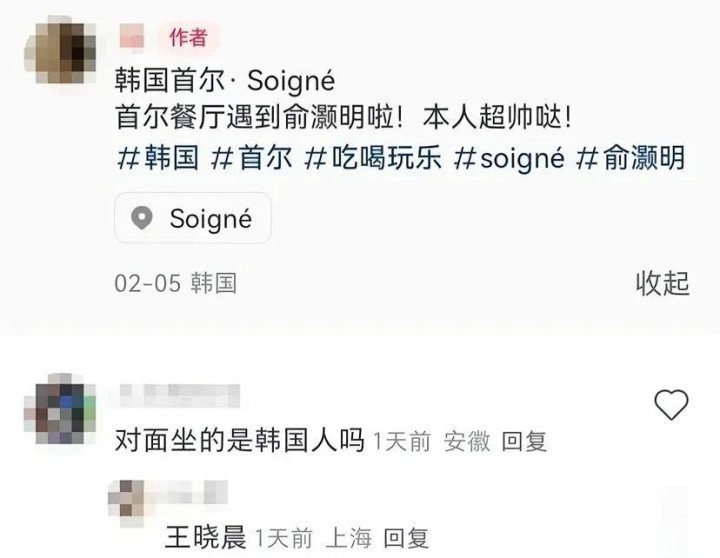The width and height of the screenshot is (720, 558).
Task: Open the #首尔 hashtag
Action: (x=251, y=158)
